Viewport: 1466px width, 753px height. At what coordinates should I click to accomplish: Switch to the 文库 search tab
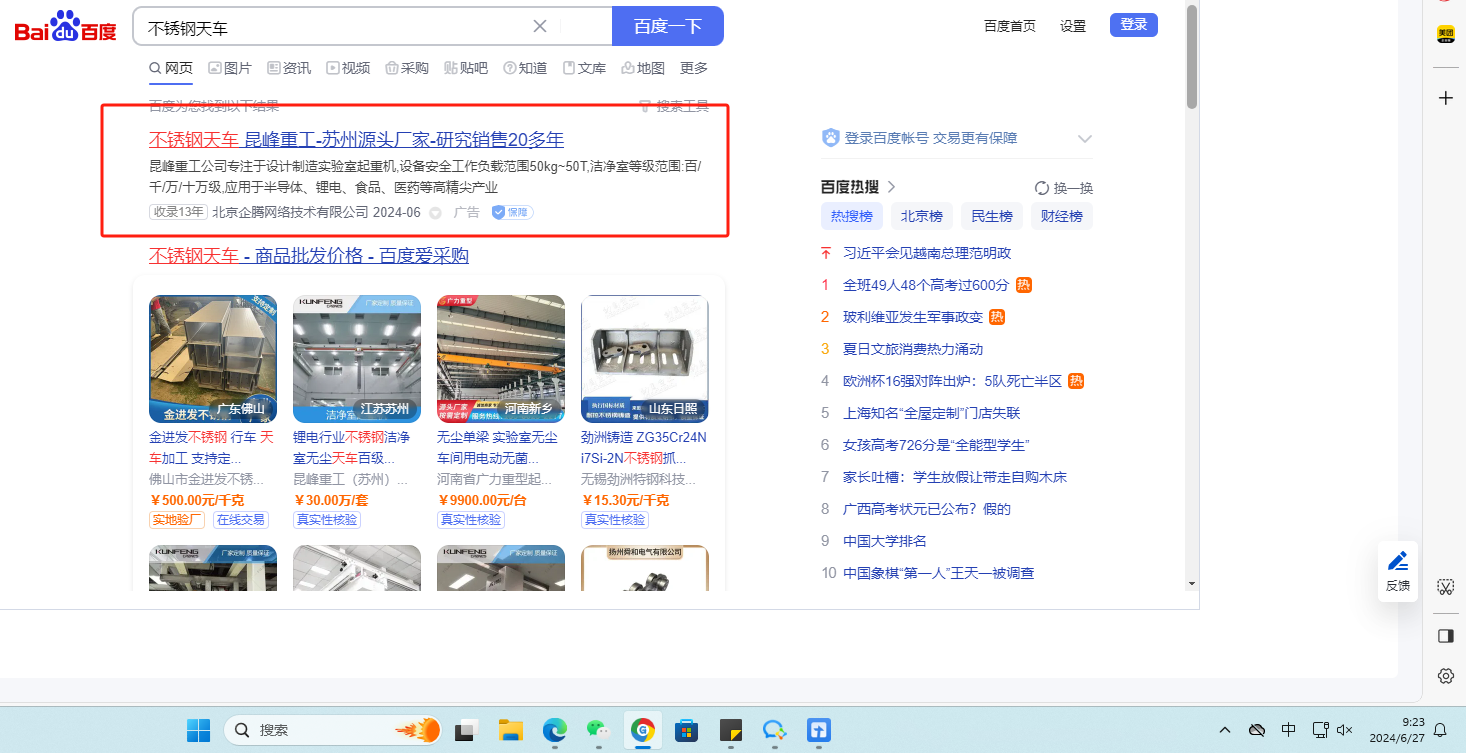tap(584, 68)
